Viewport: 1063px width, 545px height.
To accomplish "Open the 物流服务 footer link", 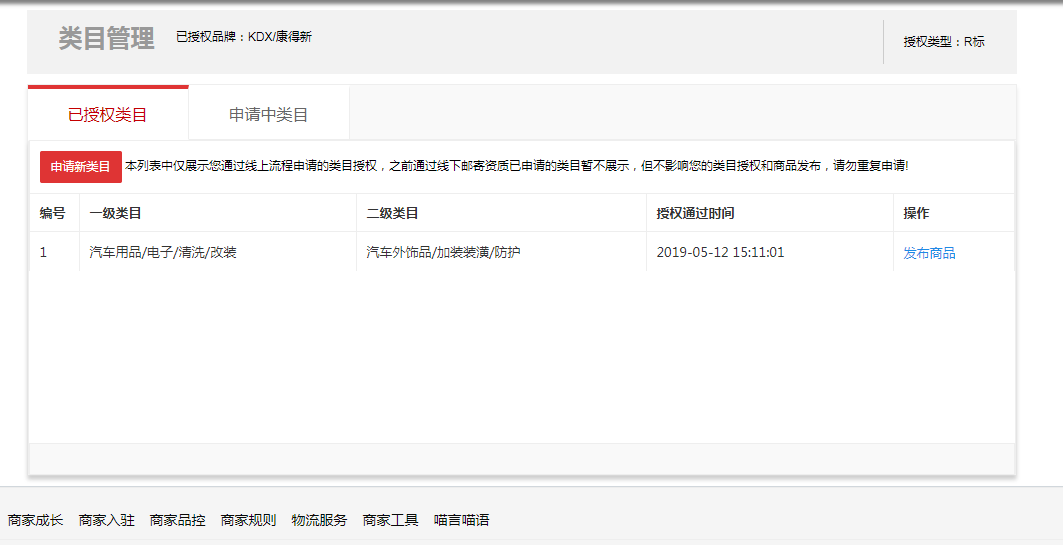I will [319, 520].
